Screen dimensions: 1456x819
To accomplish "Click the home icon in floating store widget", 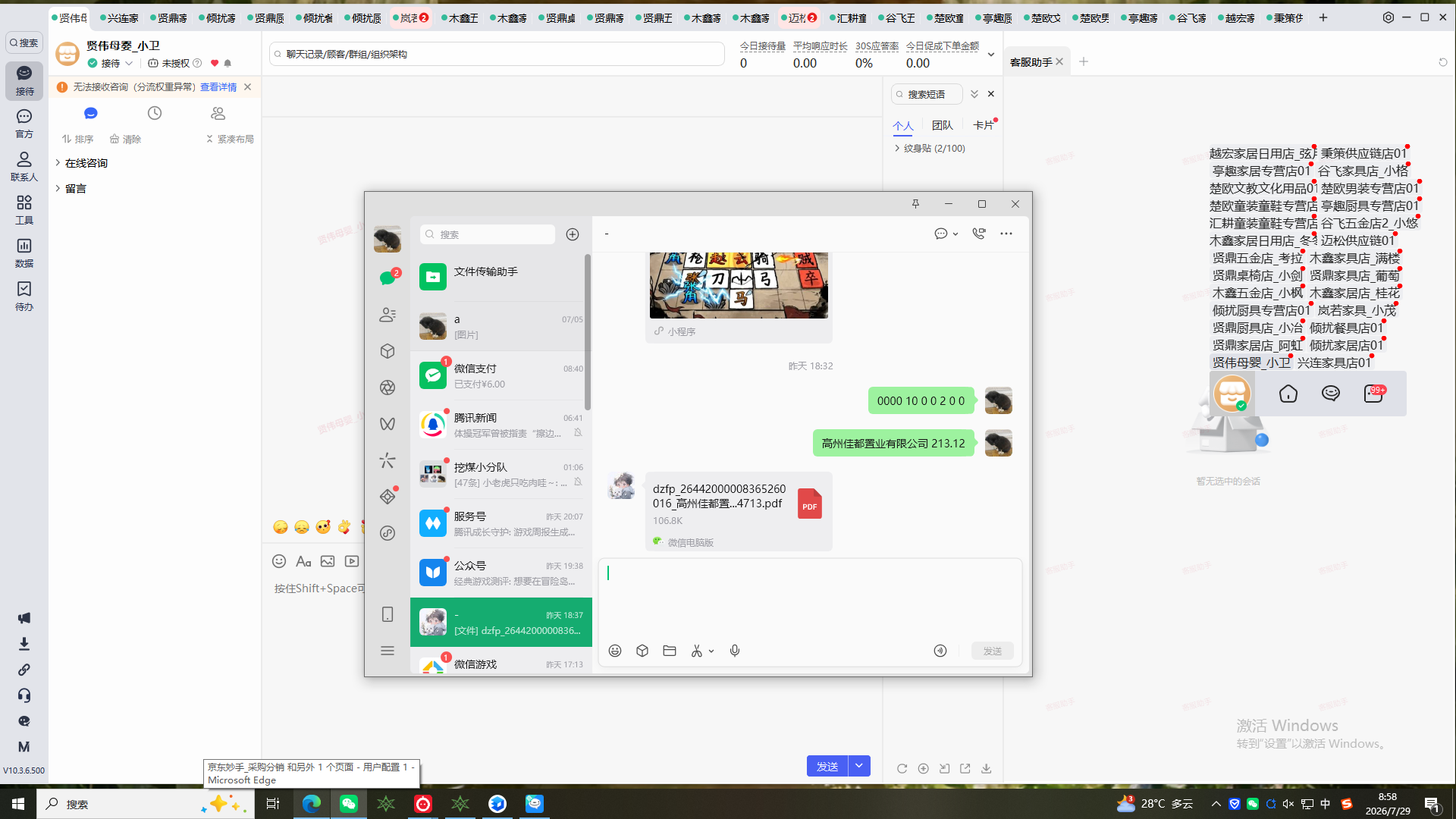I will point(1288,394).
